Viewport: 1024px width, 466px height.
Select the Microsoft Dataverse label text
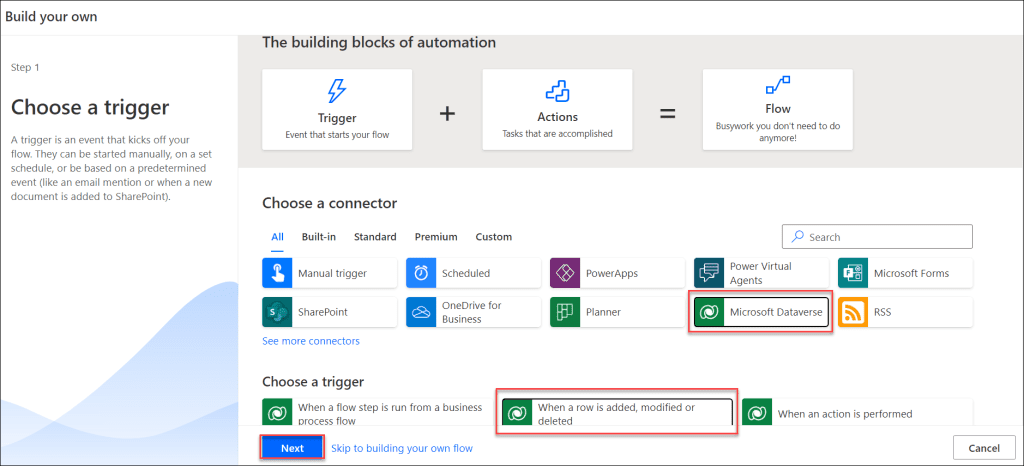point(776,313)
